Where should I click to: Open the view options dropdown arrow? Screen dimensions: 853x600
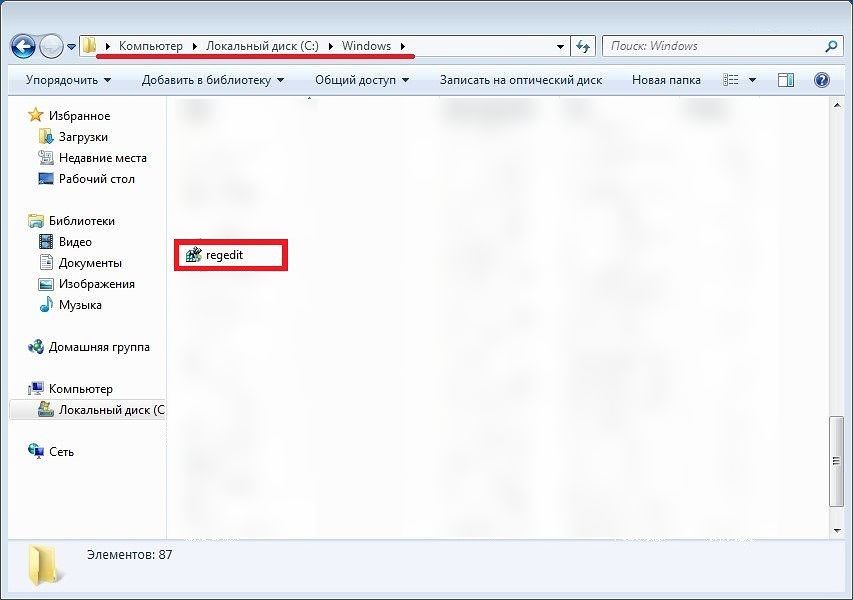[x=752, y=80]
